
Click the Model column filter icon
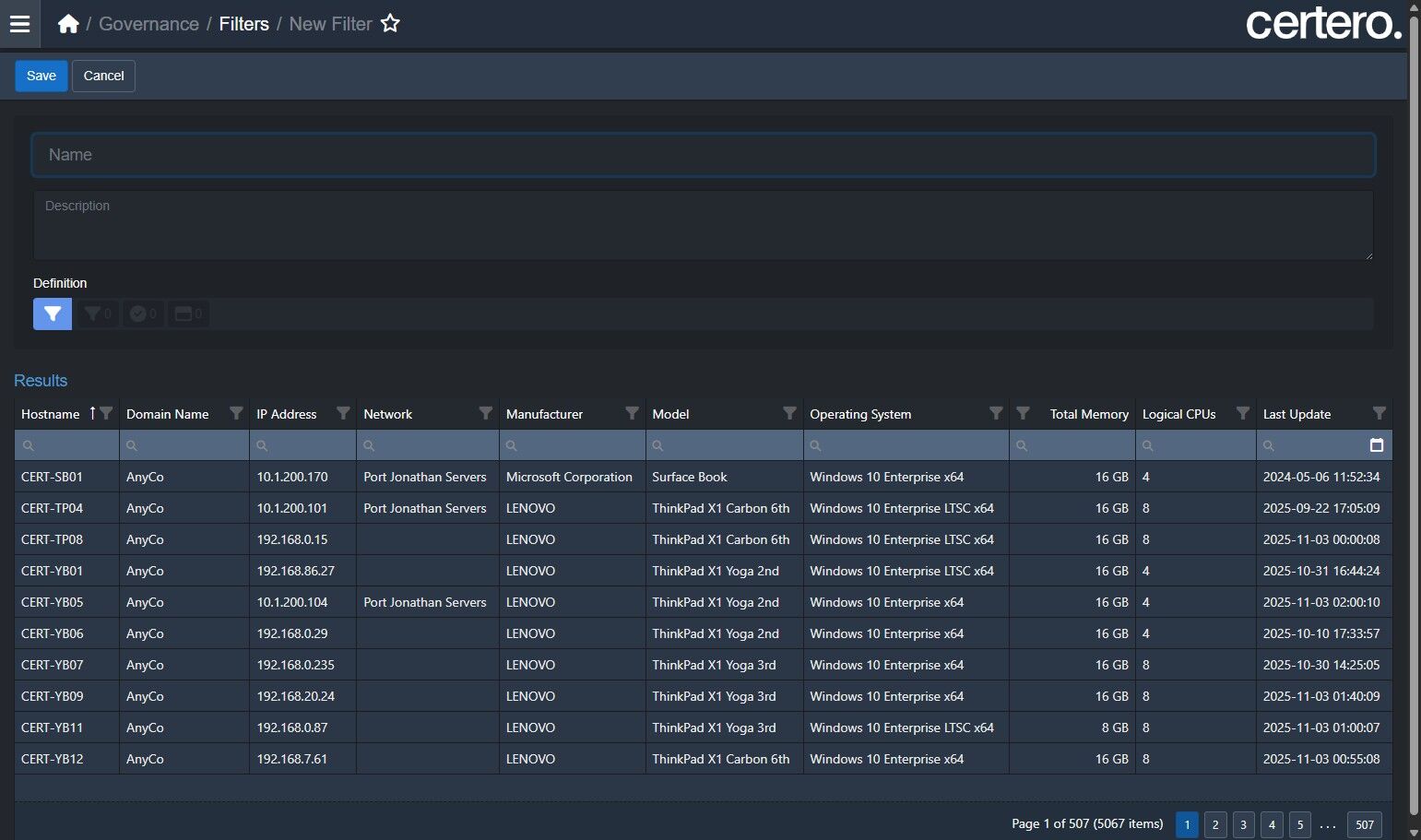point(789,413)
